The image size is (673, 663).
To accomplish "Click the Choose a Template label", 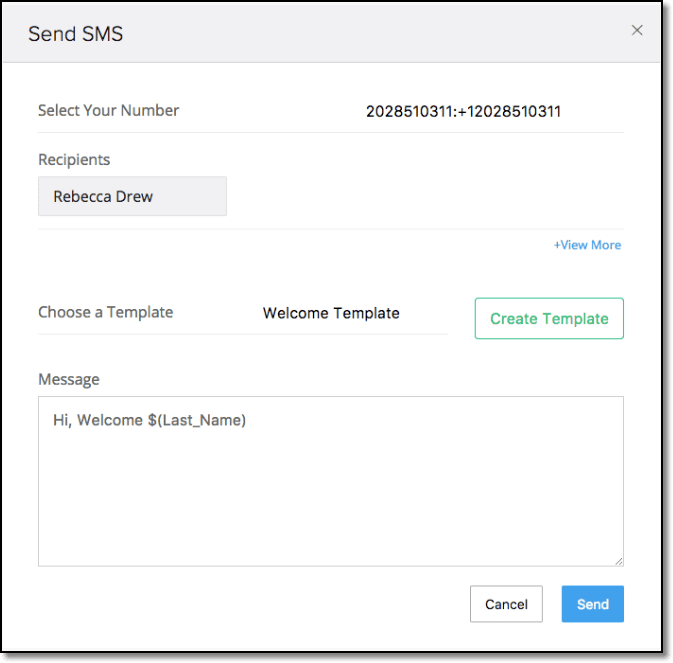I will [106, 312].
